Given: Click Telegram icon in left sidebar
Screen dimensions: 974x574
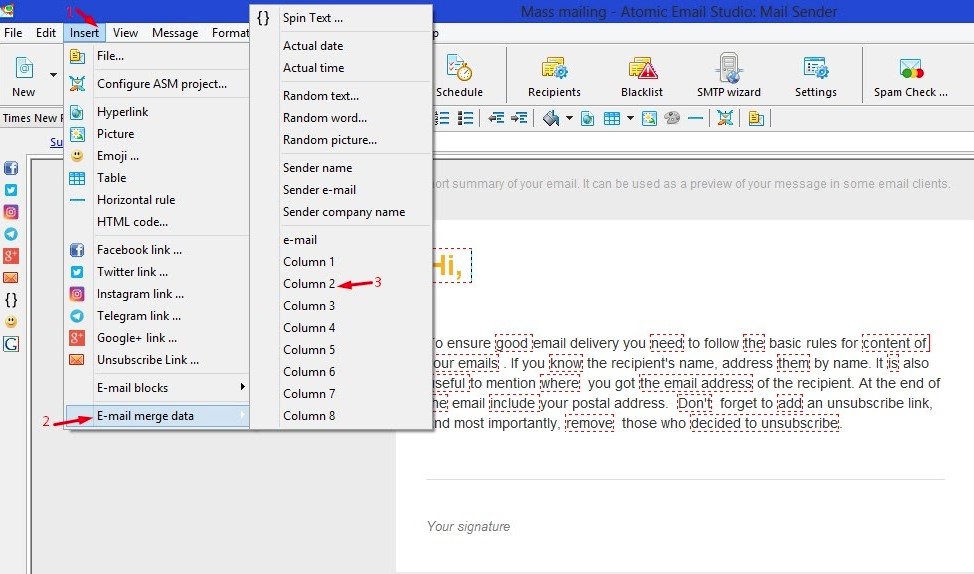Looking at the screenshot, I should [11, 234].
